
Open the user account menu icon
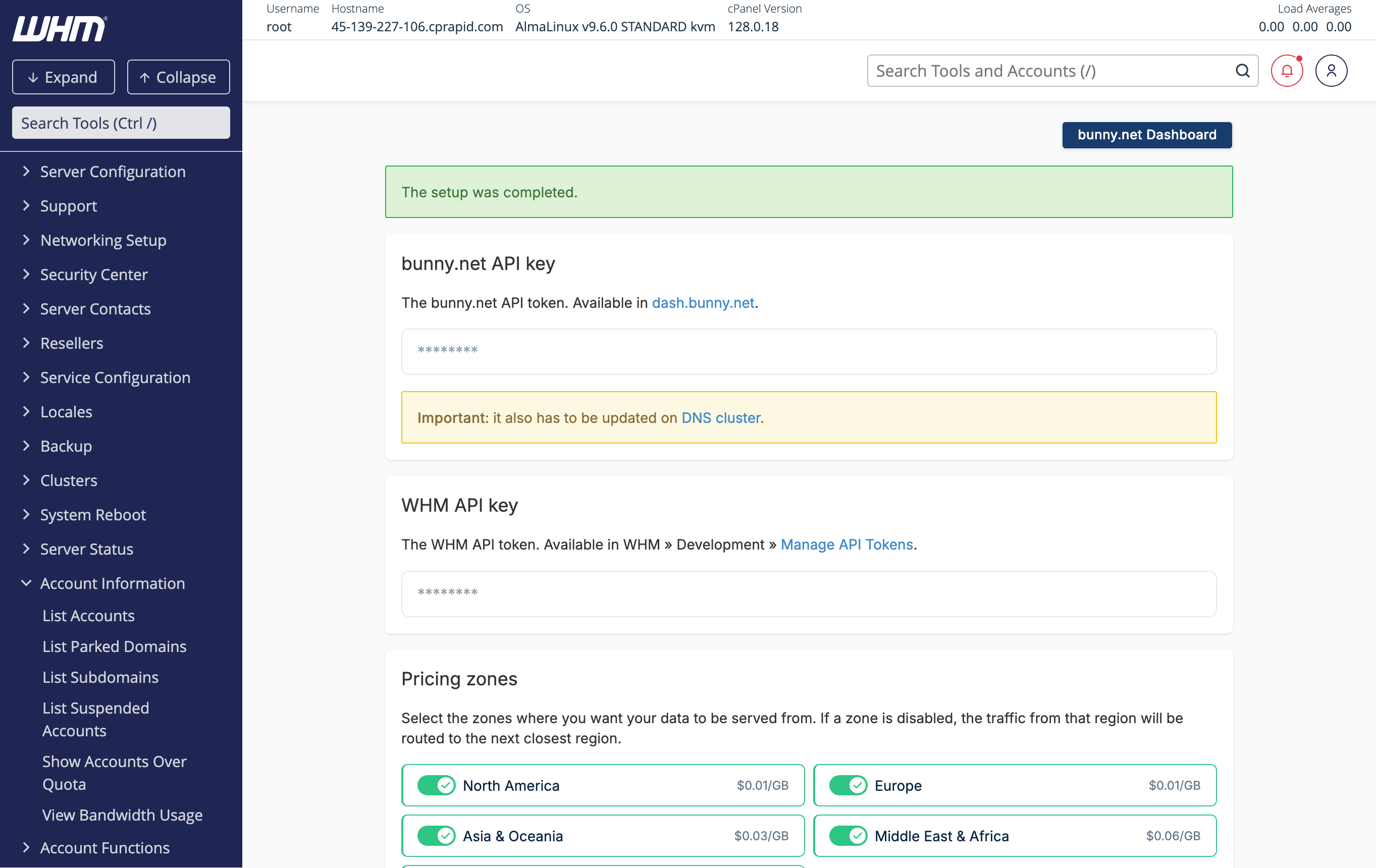(x=1332, y=71)
